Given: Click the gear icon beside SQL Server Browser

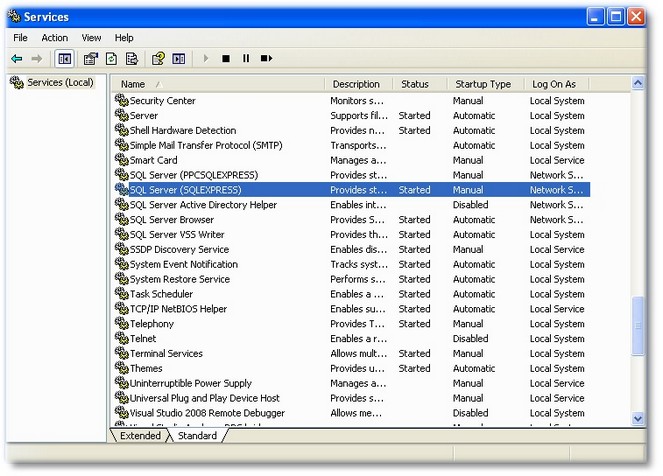Looking at the screenshot, I should pos(122,219).
